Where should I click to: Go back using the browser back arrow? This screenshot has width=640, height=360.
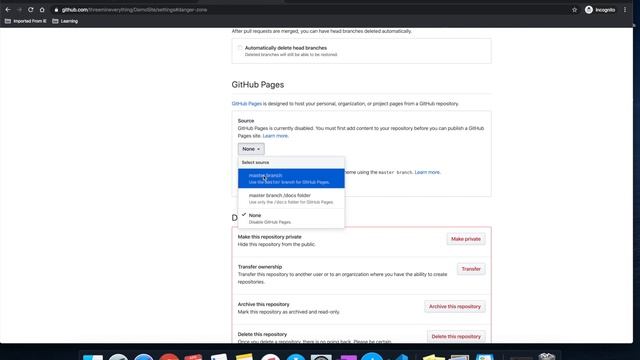click(x=8, y=10)
